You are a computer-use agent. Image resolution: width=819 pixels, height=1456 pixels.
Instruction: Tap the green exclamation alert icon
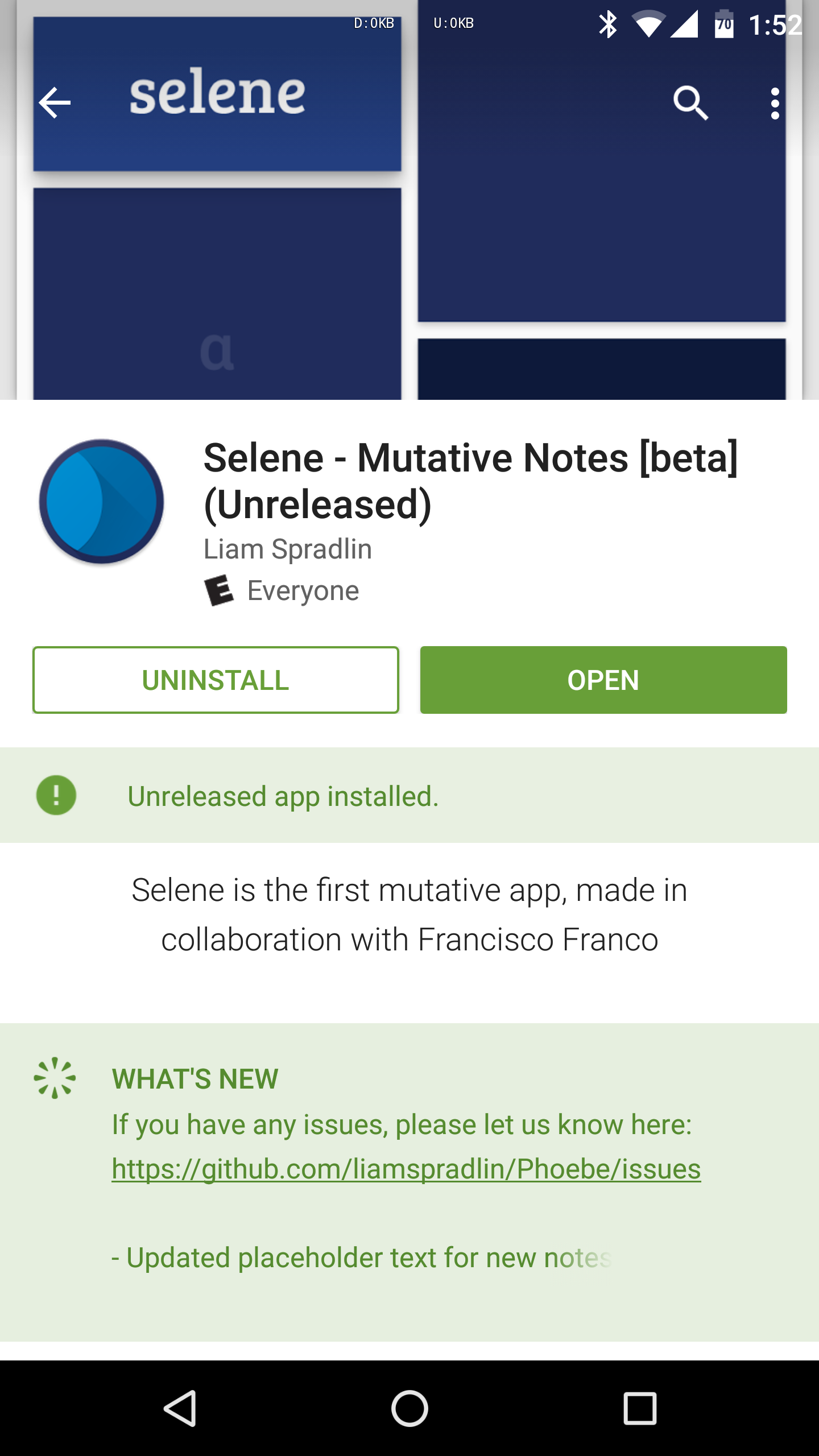(56, 795)
